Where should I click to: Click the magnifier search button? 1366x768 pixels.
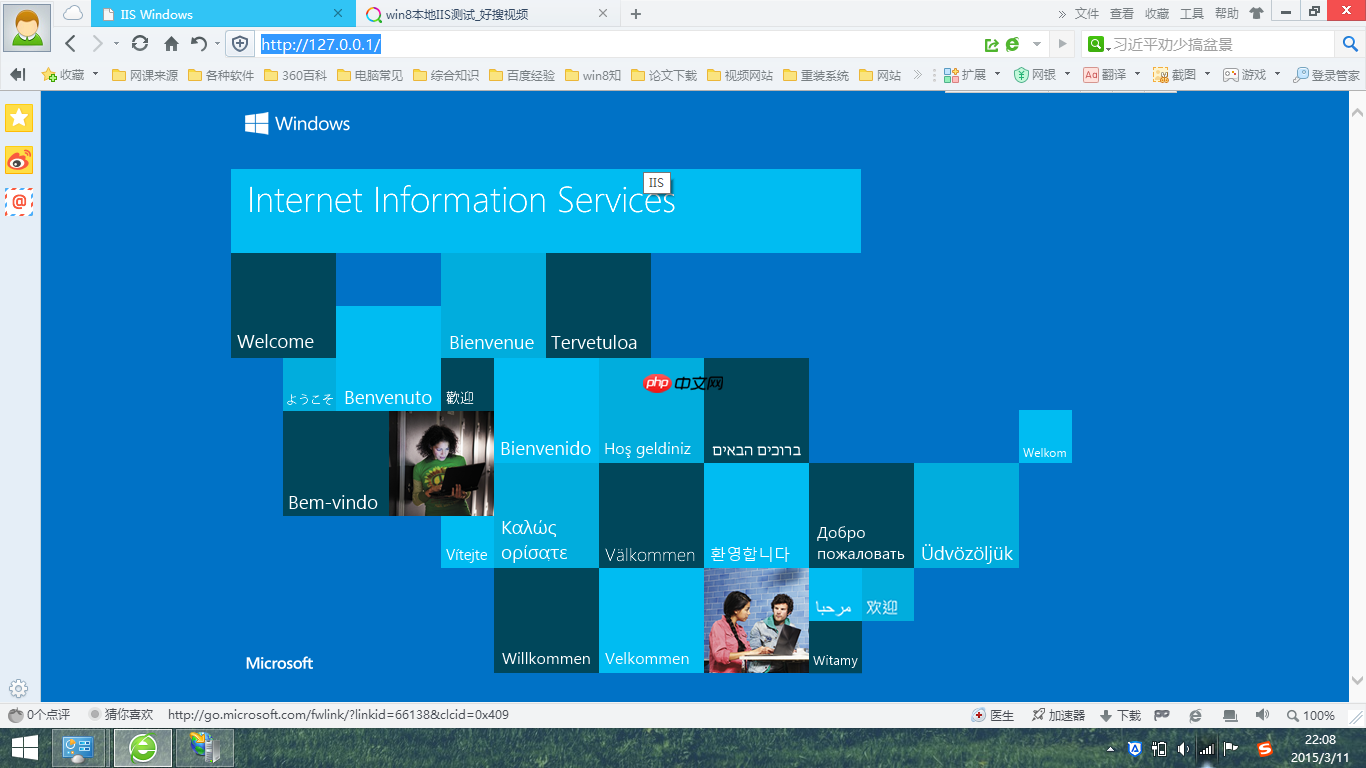click(1348, 44)
